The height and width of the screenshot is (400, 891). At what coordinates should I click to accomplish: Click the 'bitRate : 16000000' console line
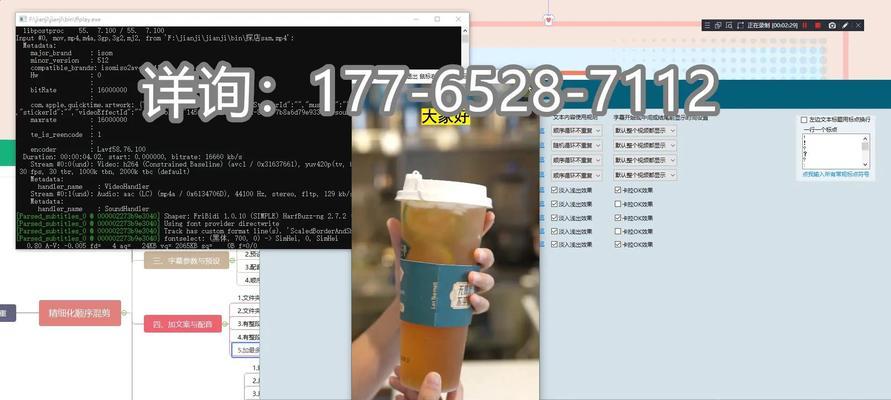coord(79,90)
